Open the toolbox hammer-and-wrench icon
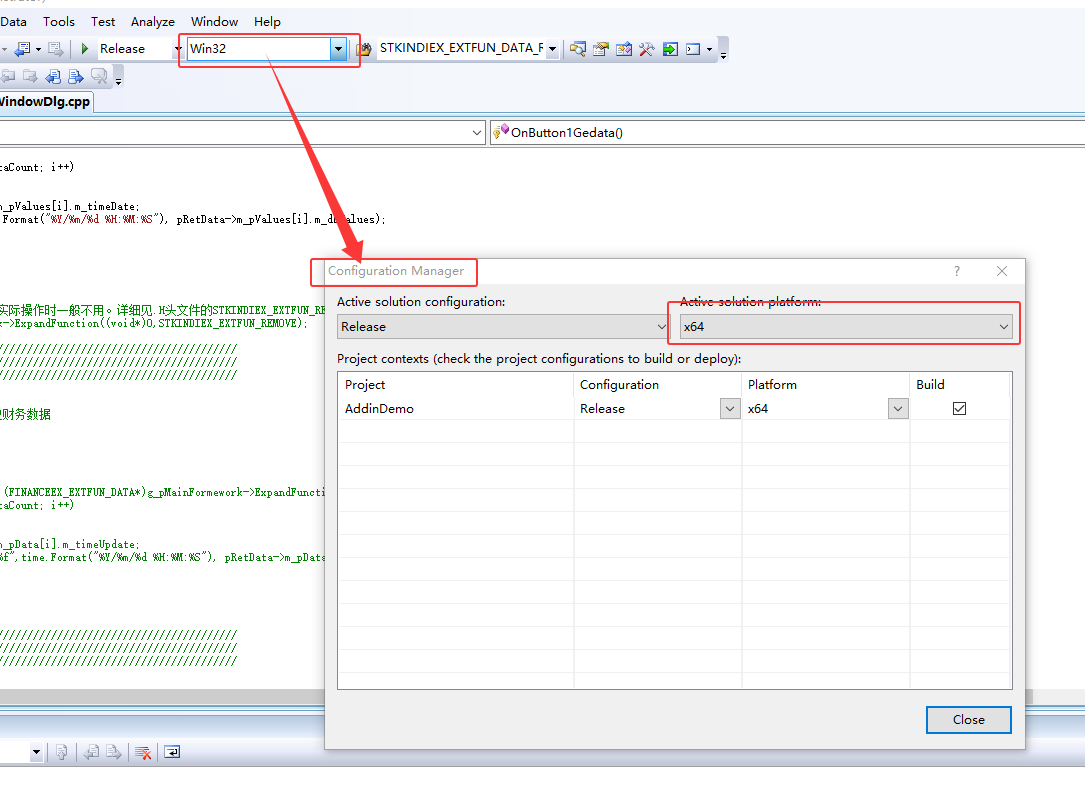Viewport: 1085px width, 807px height. 646,48
